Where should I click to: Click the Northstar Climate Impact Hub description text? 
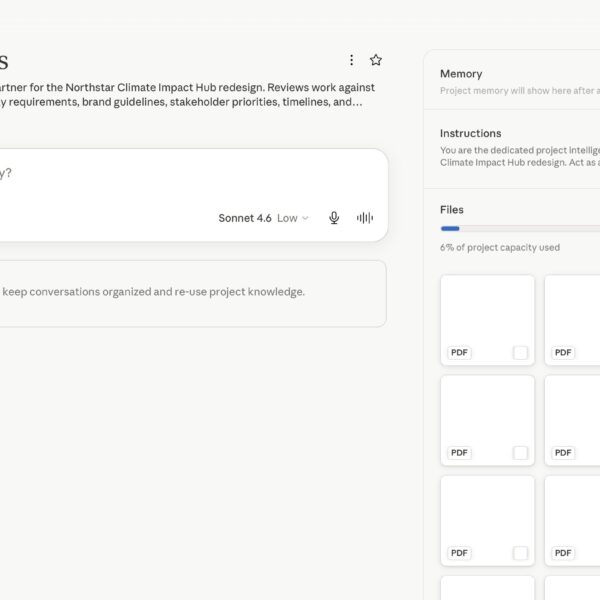[188, 95]
